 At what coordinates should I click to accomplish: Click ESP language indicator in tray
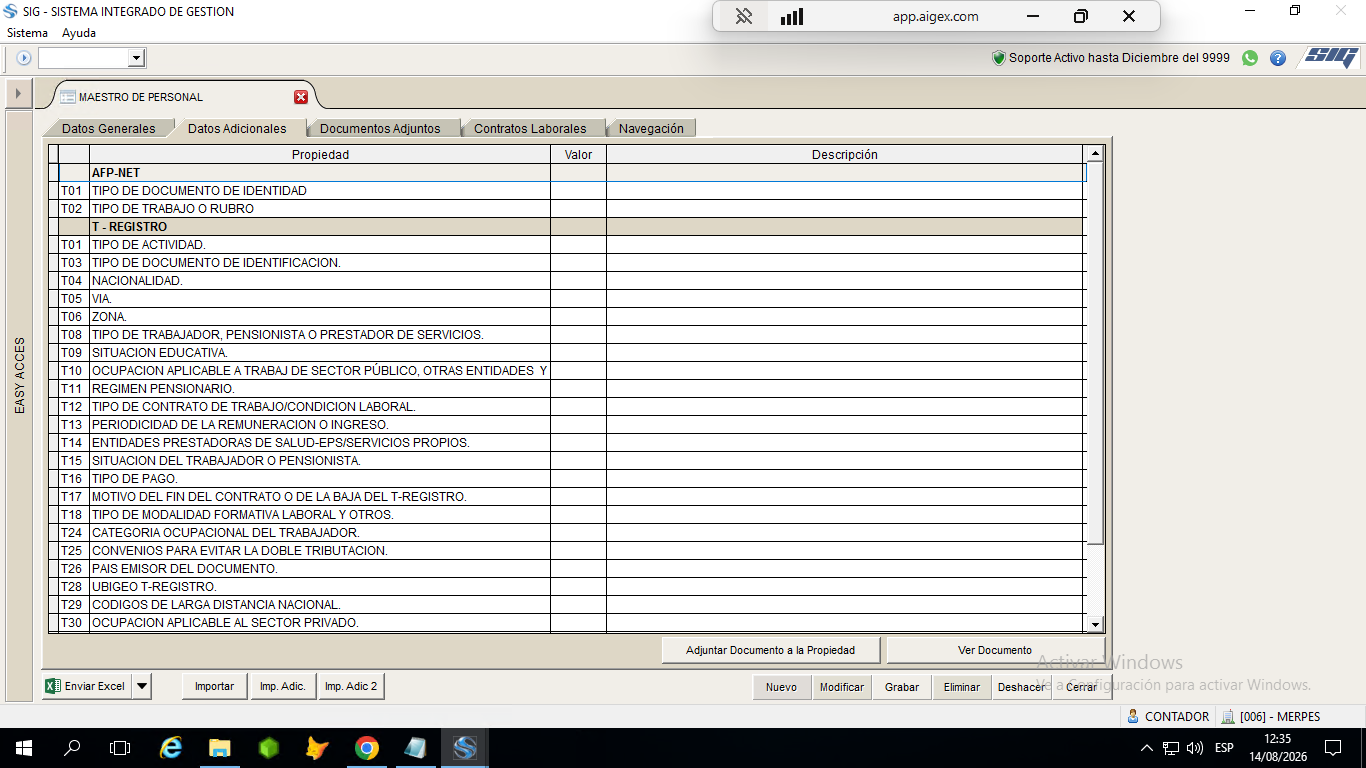[x=1224, y=748]
